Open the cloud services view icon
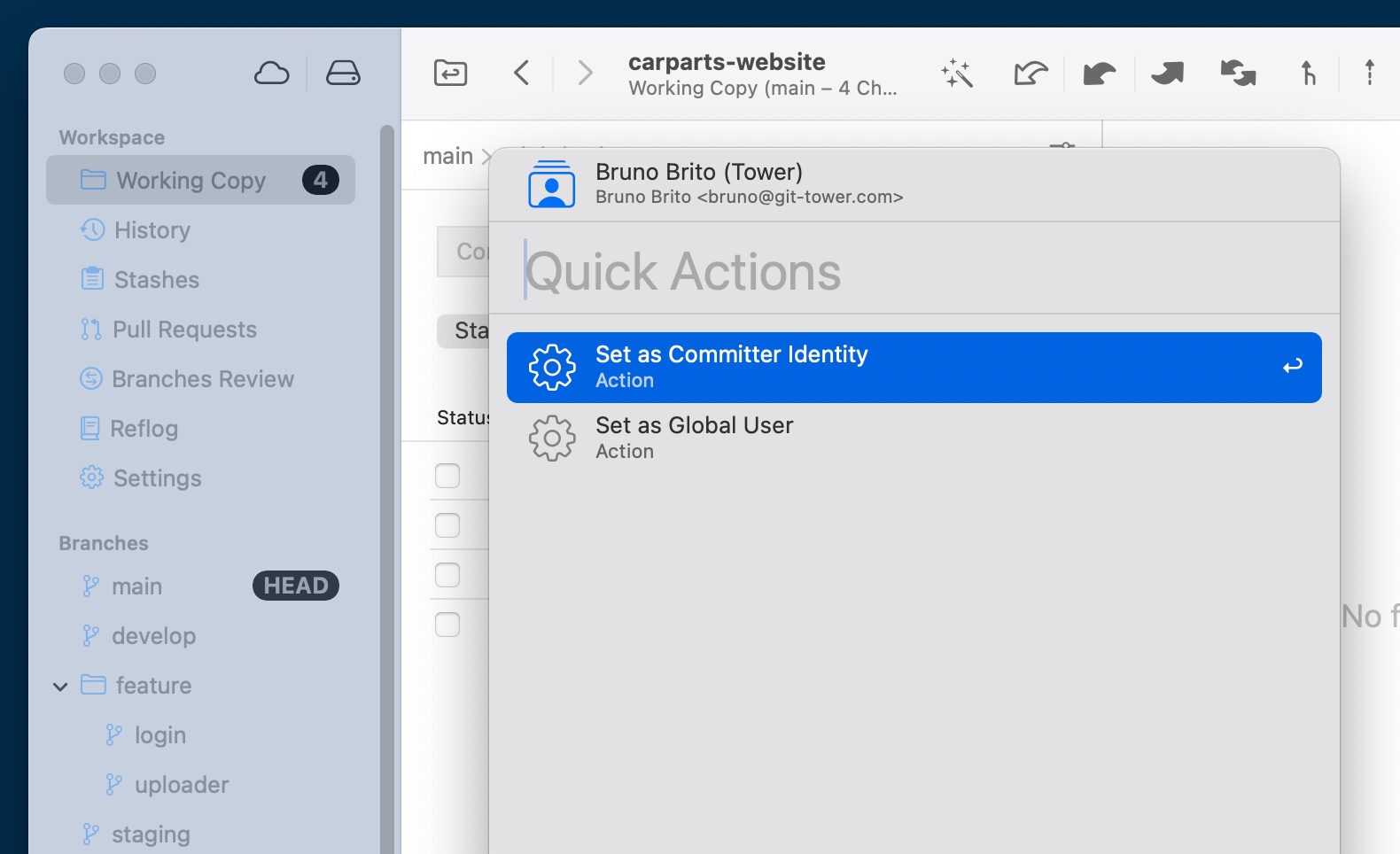1400x854 pixels. (271, 73)
